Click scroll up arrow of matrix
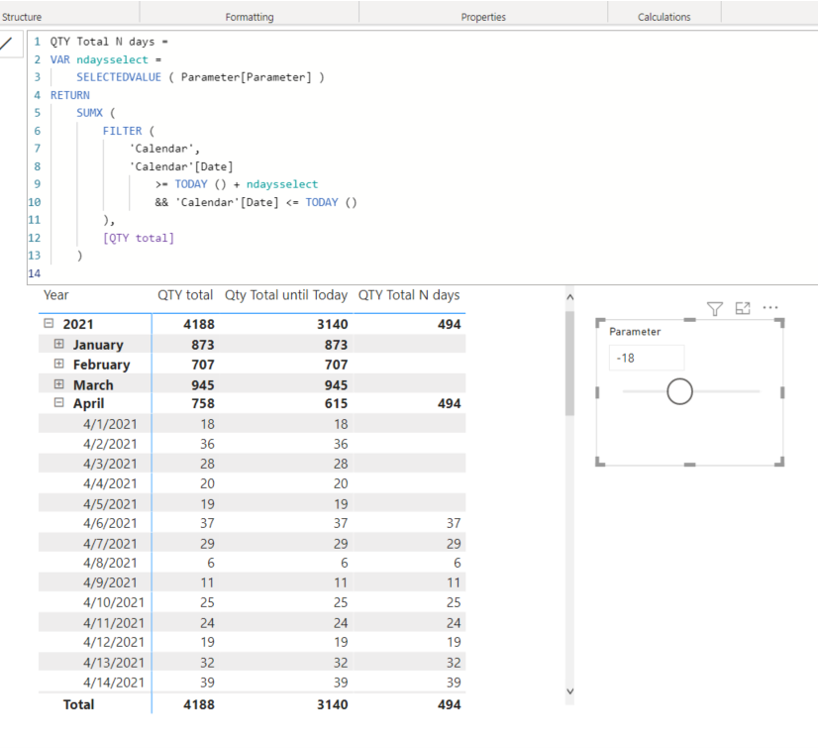 570,297
